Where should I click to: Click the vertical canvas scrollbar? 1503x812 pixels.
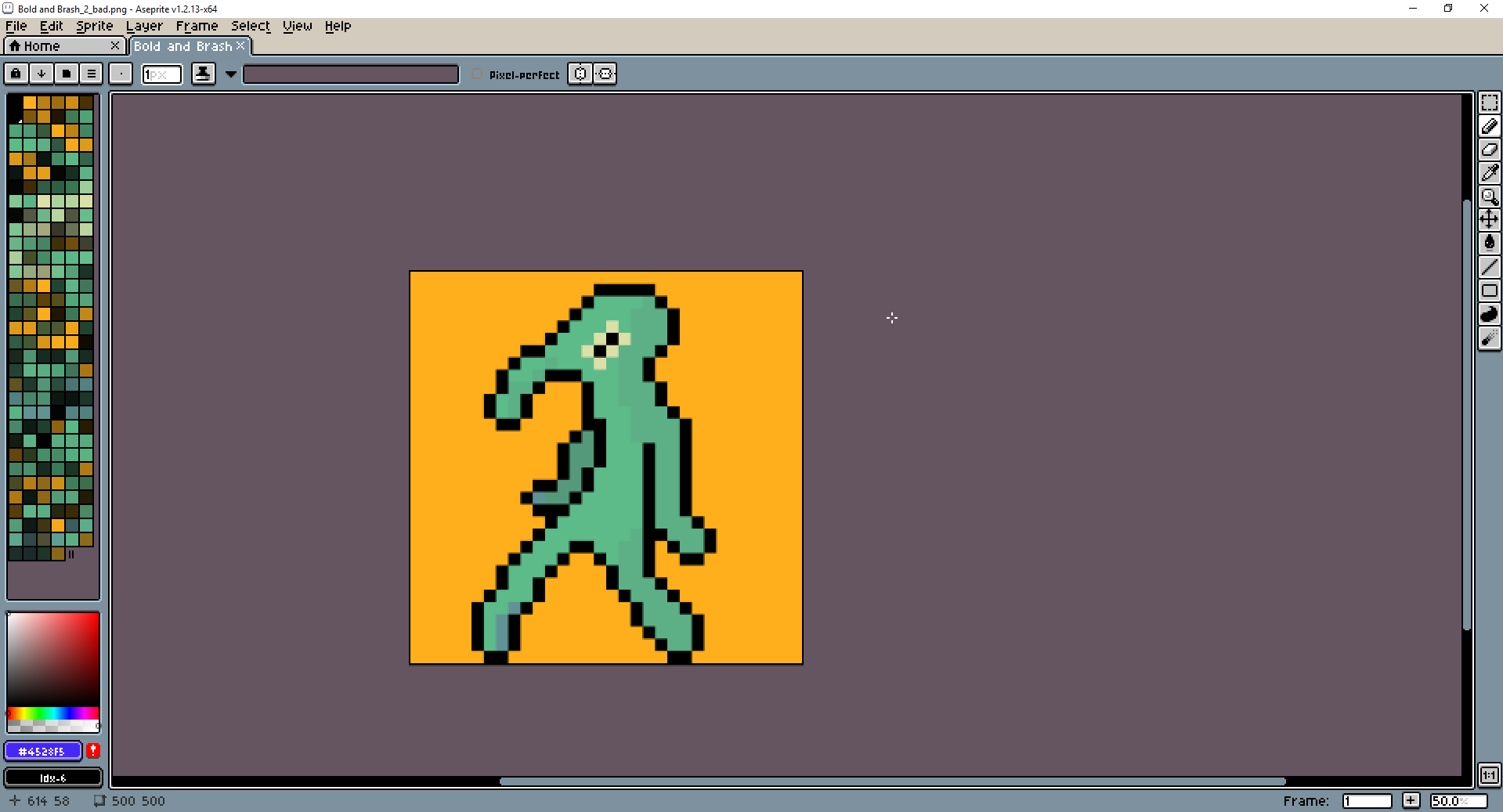pyautogui.click(x=1467, y=415)
